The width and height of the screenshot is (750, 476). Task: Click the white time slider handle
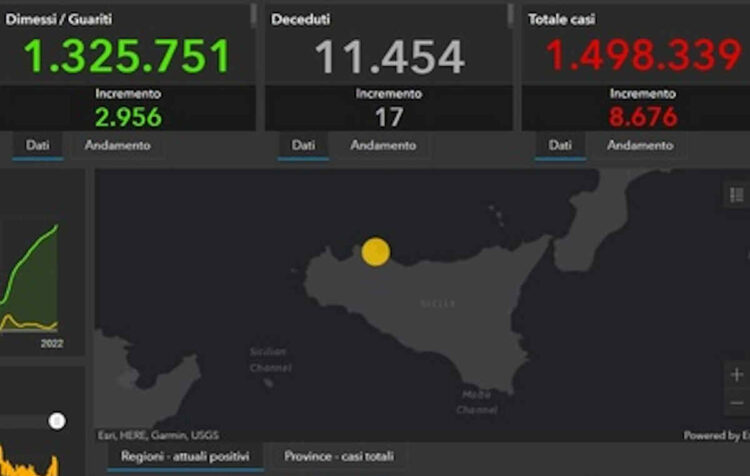(57, 421)
